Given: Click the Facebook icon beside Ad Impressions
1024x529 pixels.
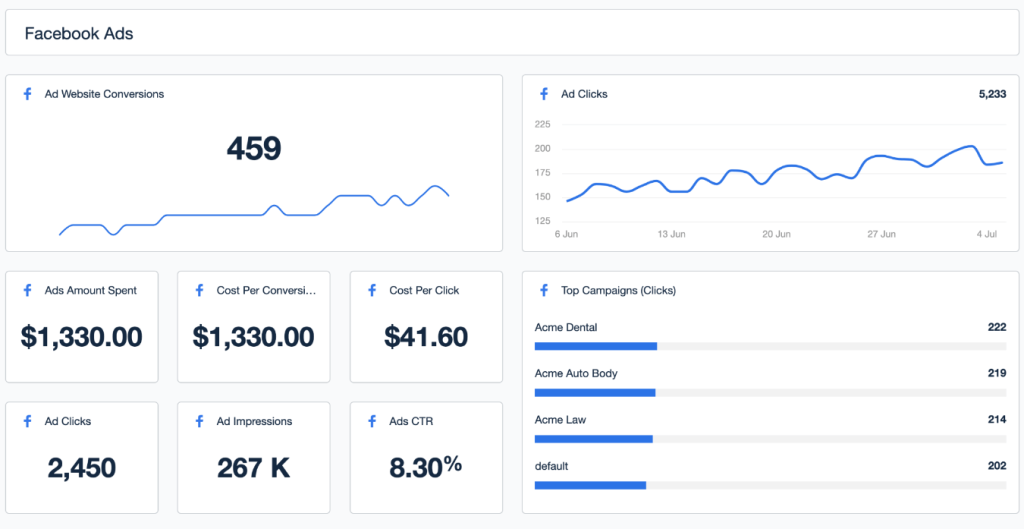Looking at the screenshot, I should (x=200, y=421).
